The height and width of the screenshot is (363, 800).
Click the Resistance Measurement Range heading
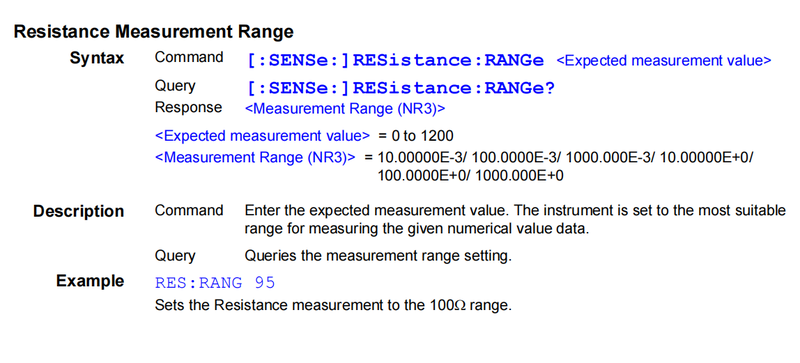[x=154, y=32]
